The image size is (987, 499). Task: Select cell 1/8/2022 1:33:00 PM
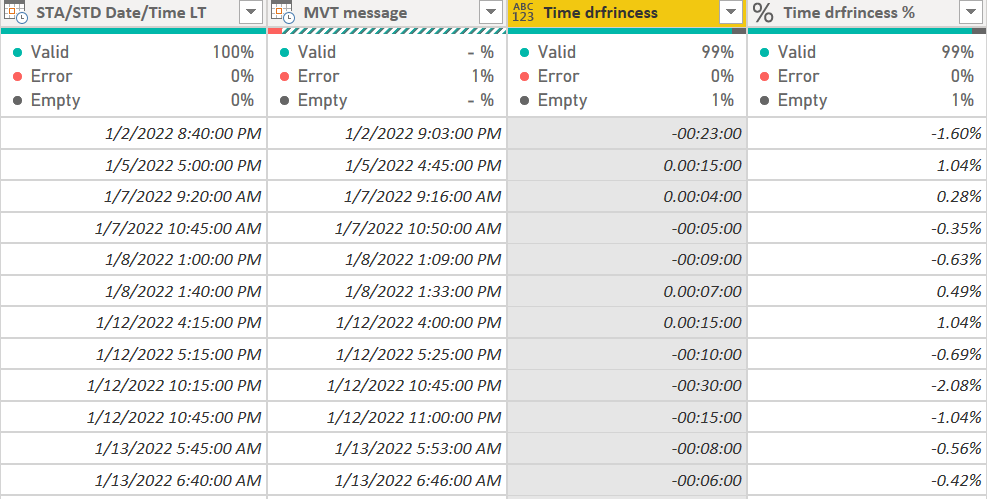coord(387,291)
